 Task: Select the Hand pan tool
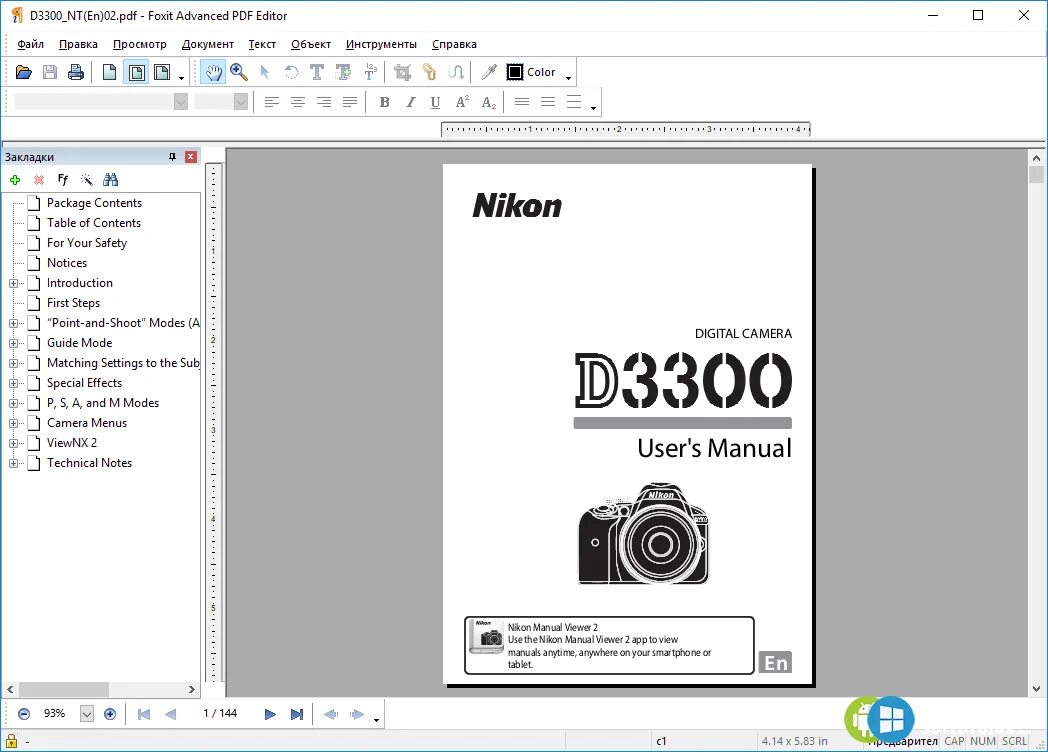pos(213,72)
